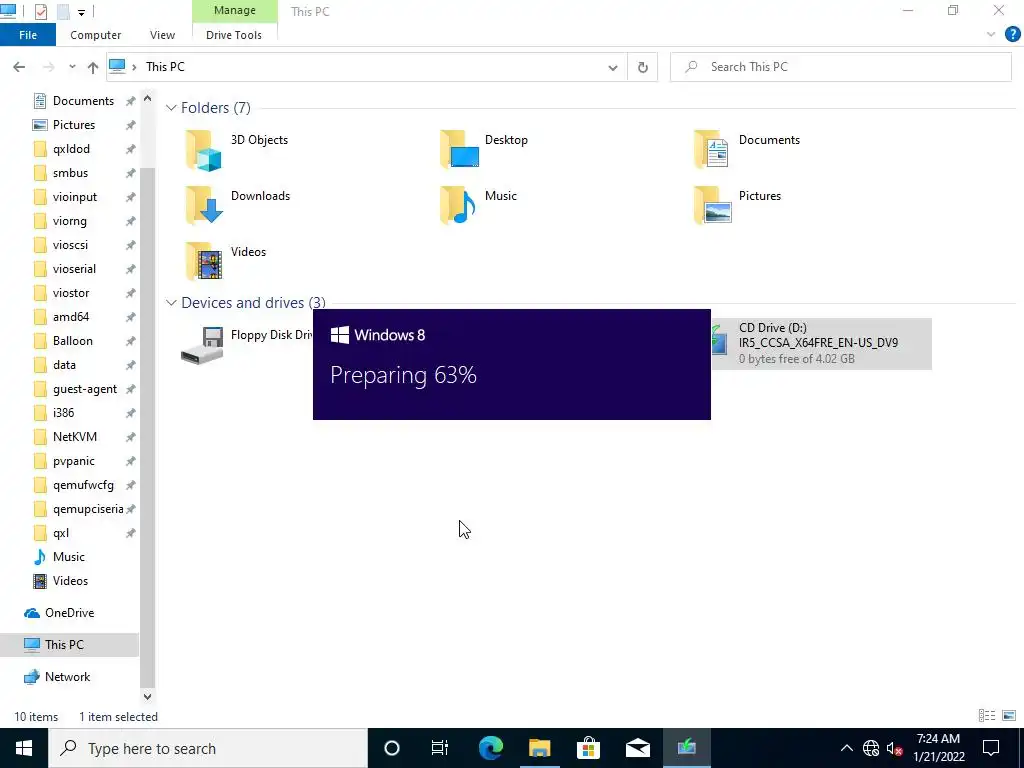The width and height of the screenshot is (1024, 768).
Task: Open the Downloads folder
Action: pyautogui.click(x=238, y=205)
